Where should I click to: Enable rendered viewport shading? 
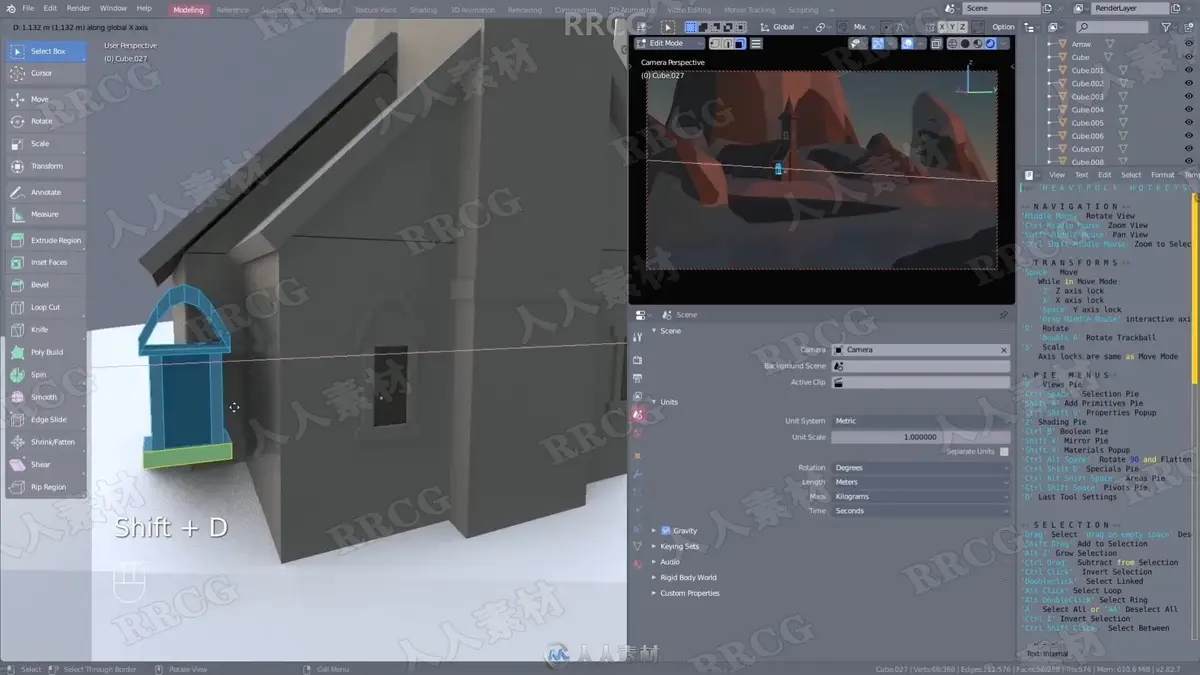(x=990, y=44)
